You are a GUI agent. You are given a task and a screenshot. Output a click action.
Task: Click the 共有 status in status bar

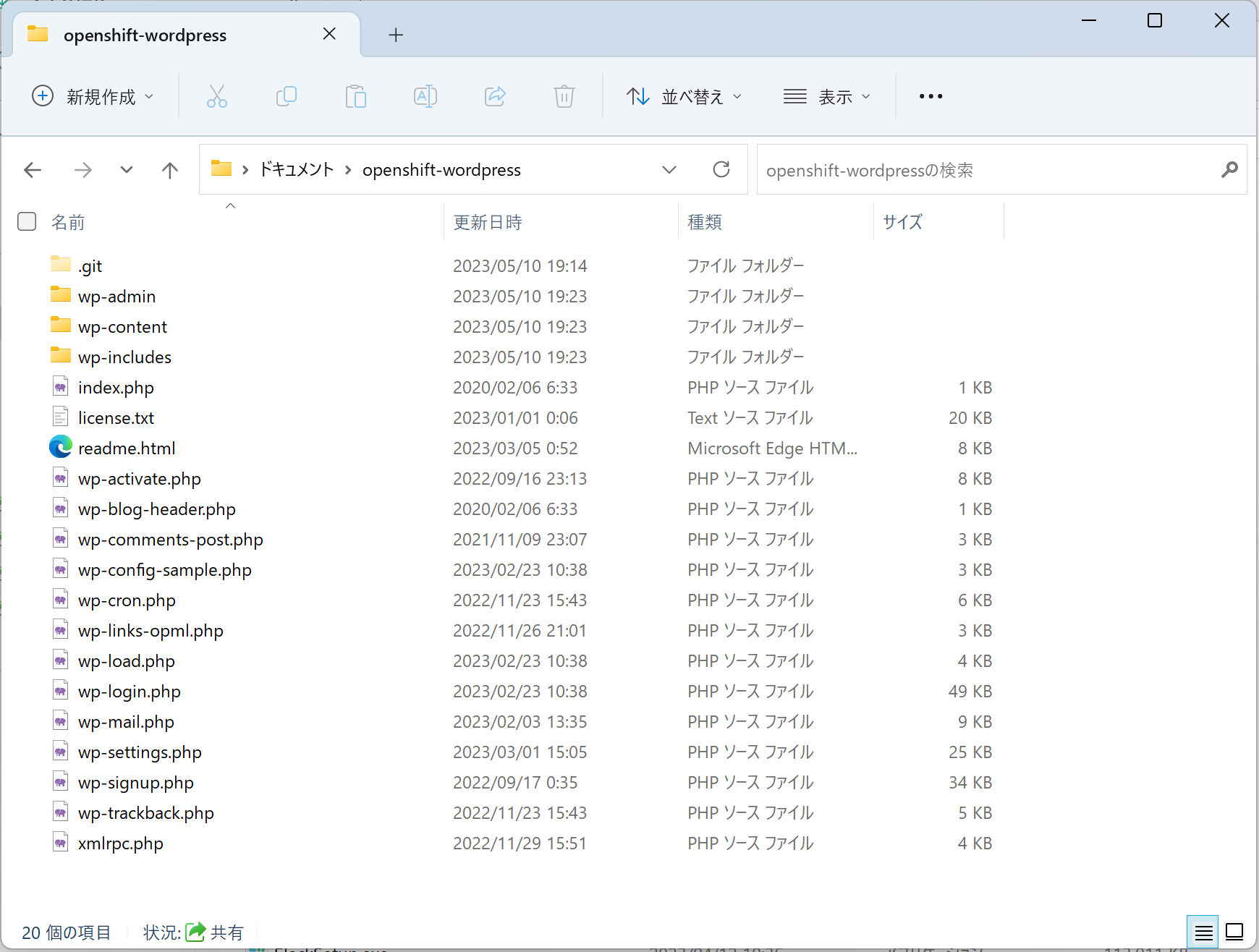click(215, 932)
